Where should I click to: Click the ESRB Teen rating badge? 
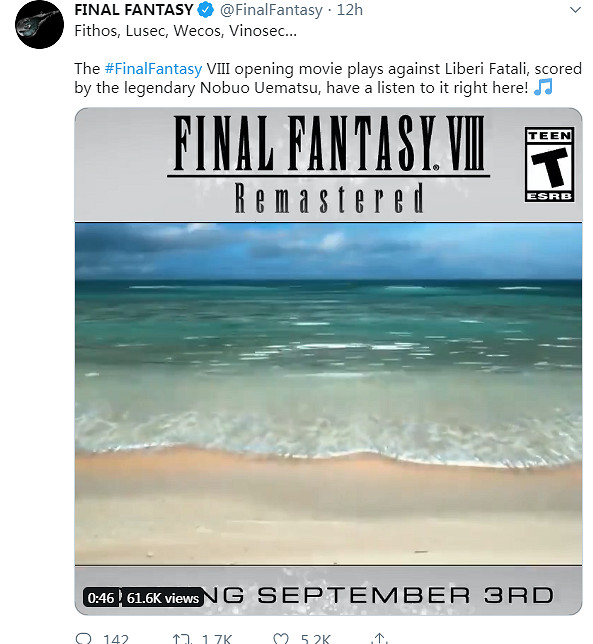[549, 164]
